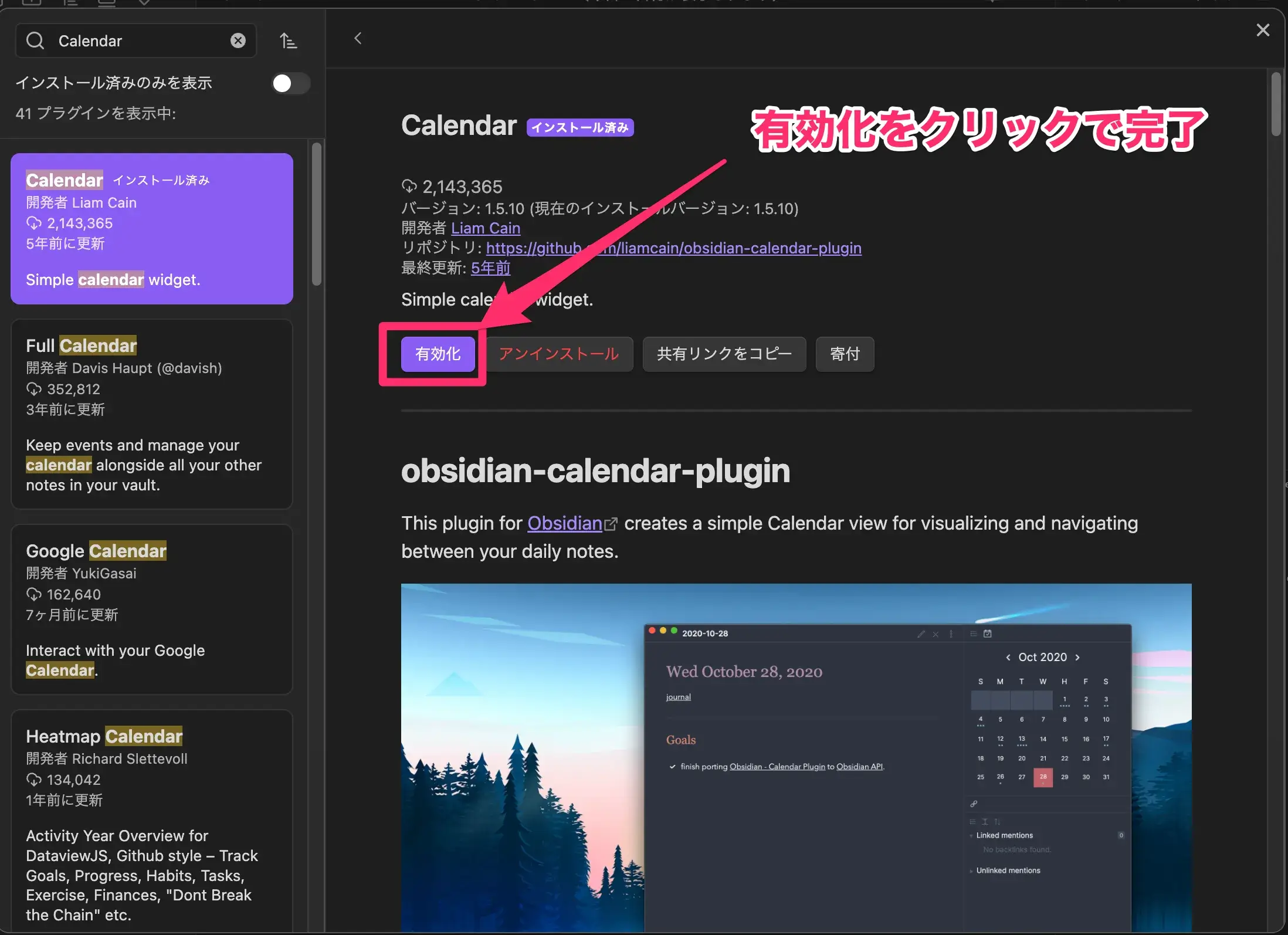The width and height of the screenshot is (1288, 935).
Task: Click the "5年前に更新" text in the Calendar card
Action: (66, 243)
